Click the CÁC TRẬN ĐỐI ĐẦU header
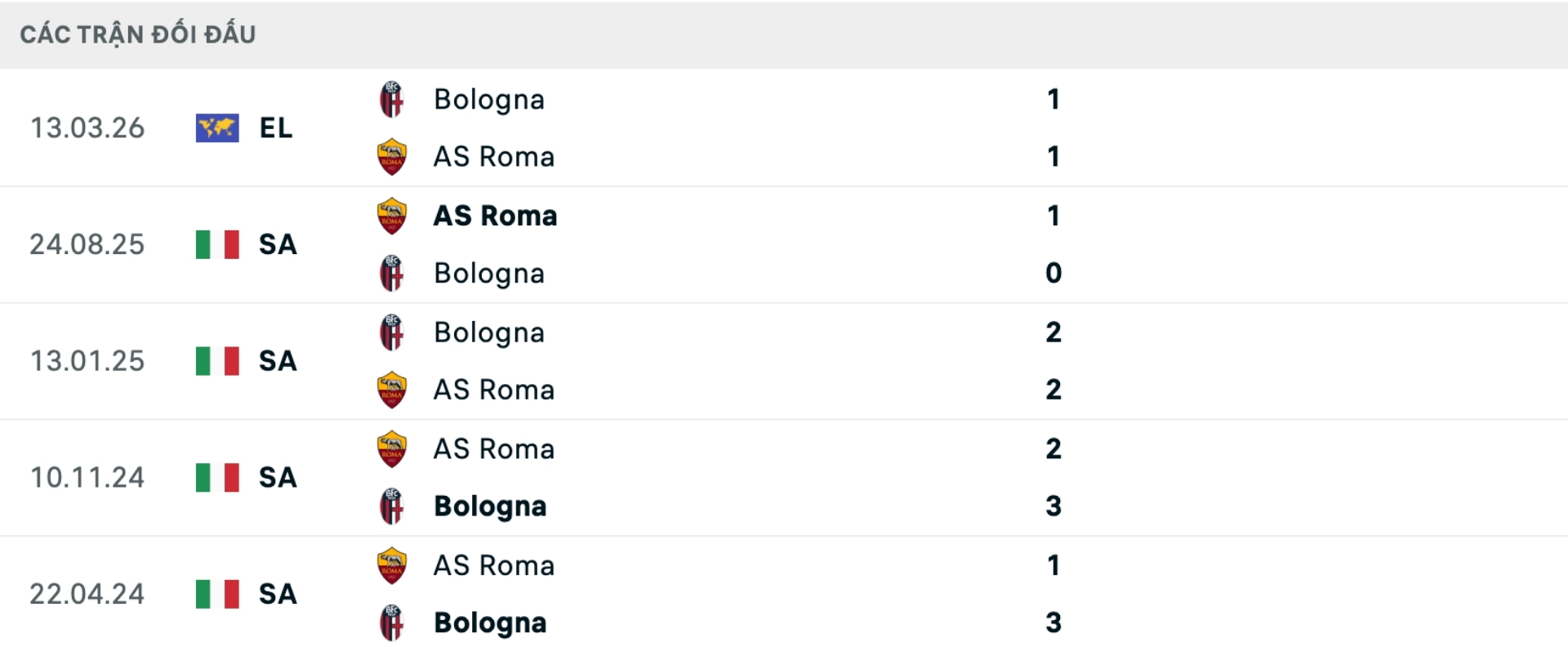 [x=138, y=34]
